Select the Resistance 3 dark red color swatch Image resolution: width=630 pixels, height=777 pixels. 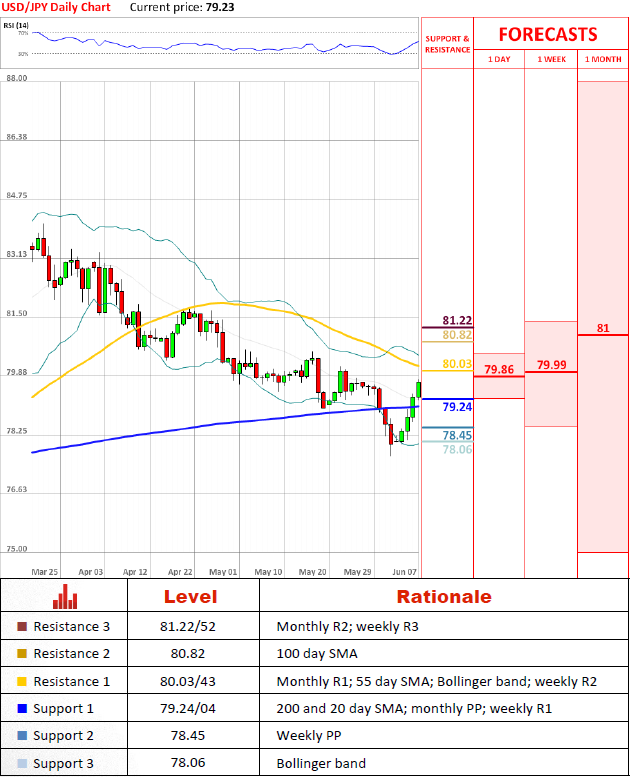[22, 626]
